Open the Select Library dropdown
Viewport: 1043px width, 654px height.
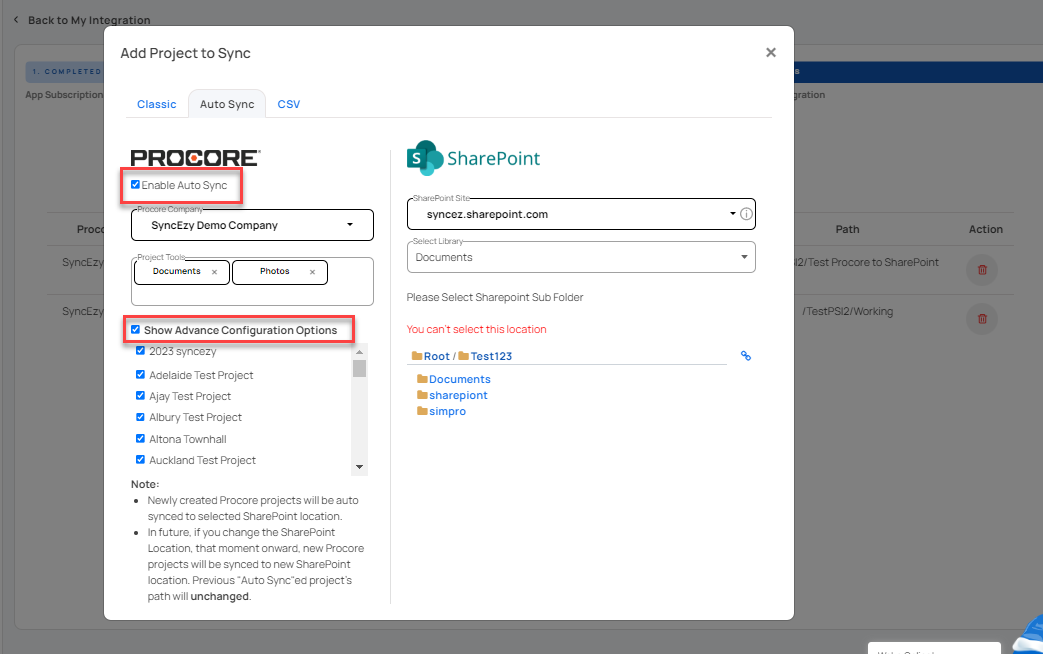pos(581,257)
